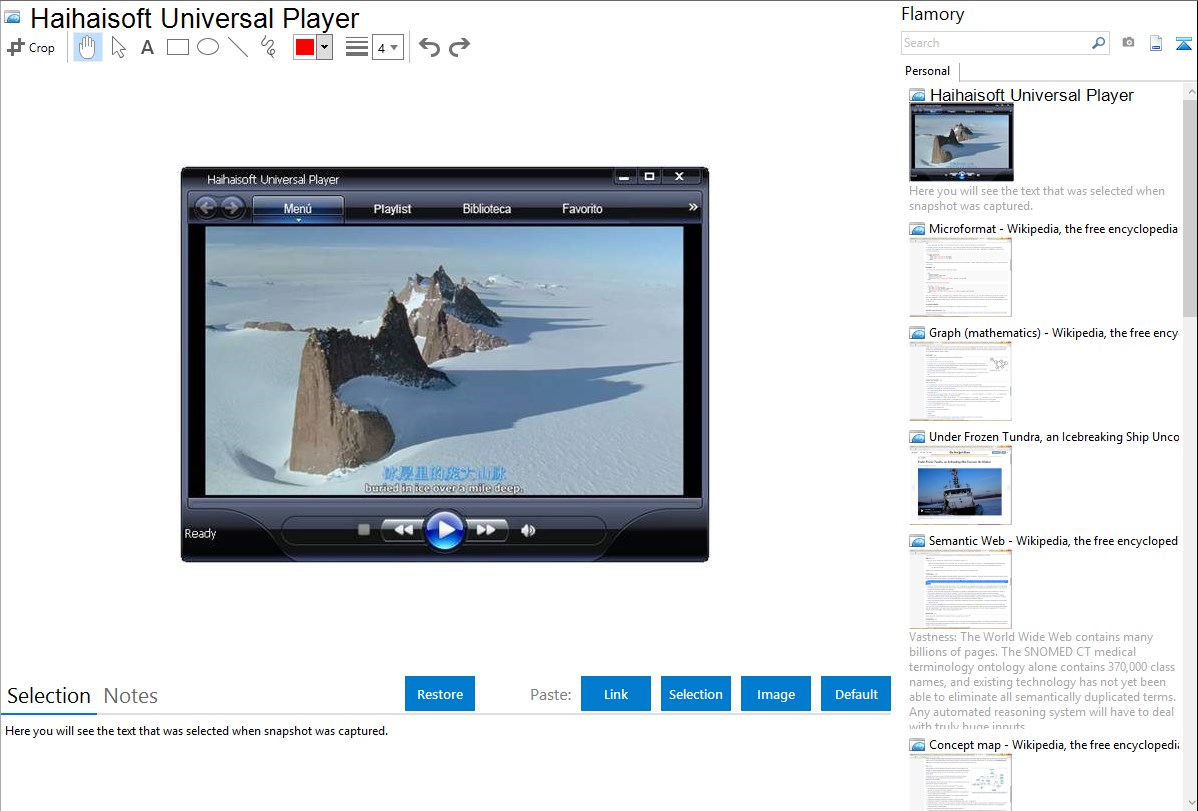Choose the arrow pointer tool
This screenshot has width=1198, height=811.
click(x=118, y=47)
